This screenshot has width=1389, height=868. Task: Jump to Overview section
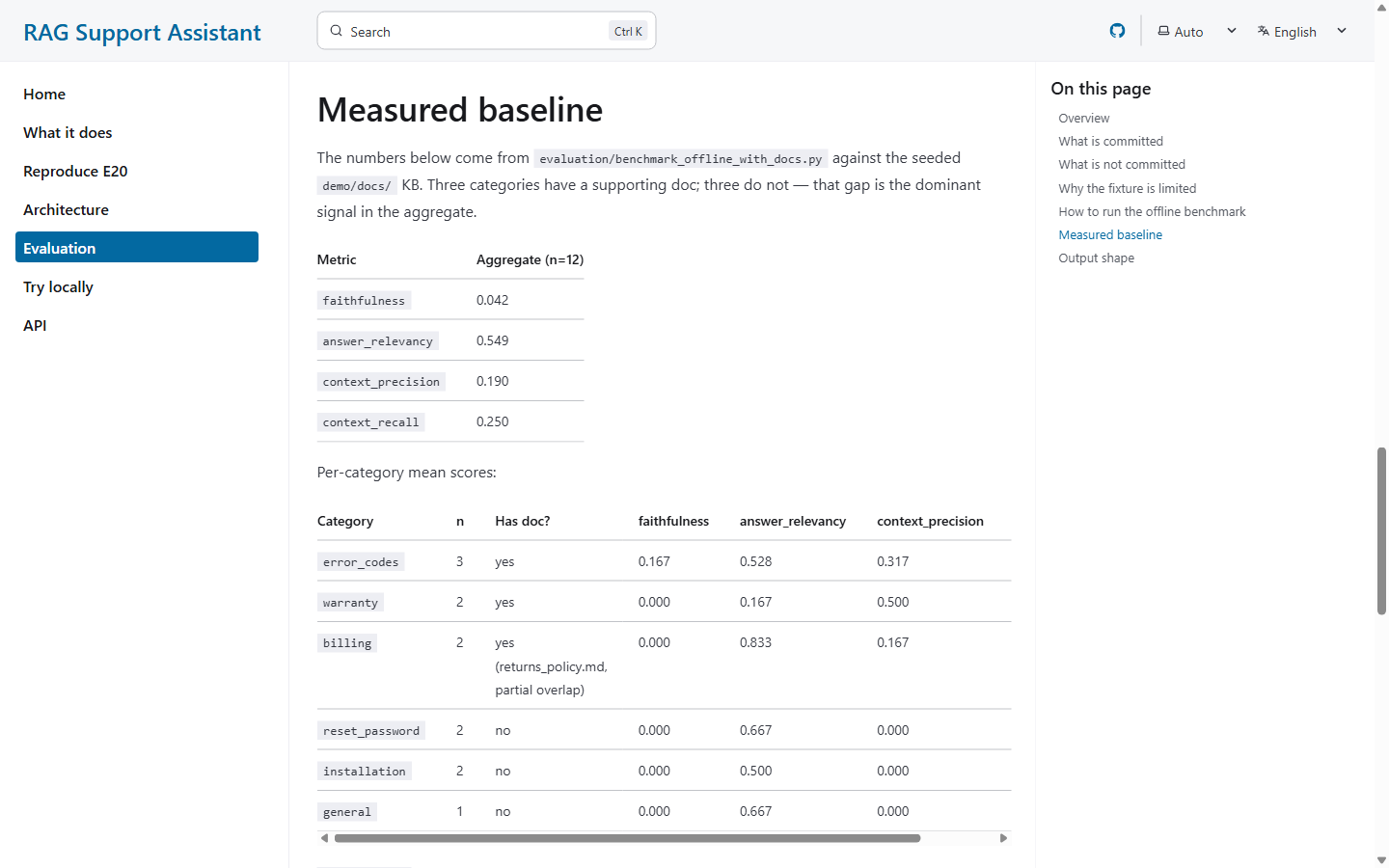1083,118
